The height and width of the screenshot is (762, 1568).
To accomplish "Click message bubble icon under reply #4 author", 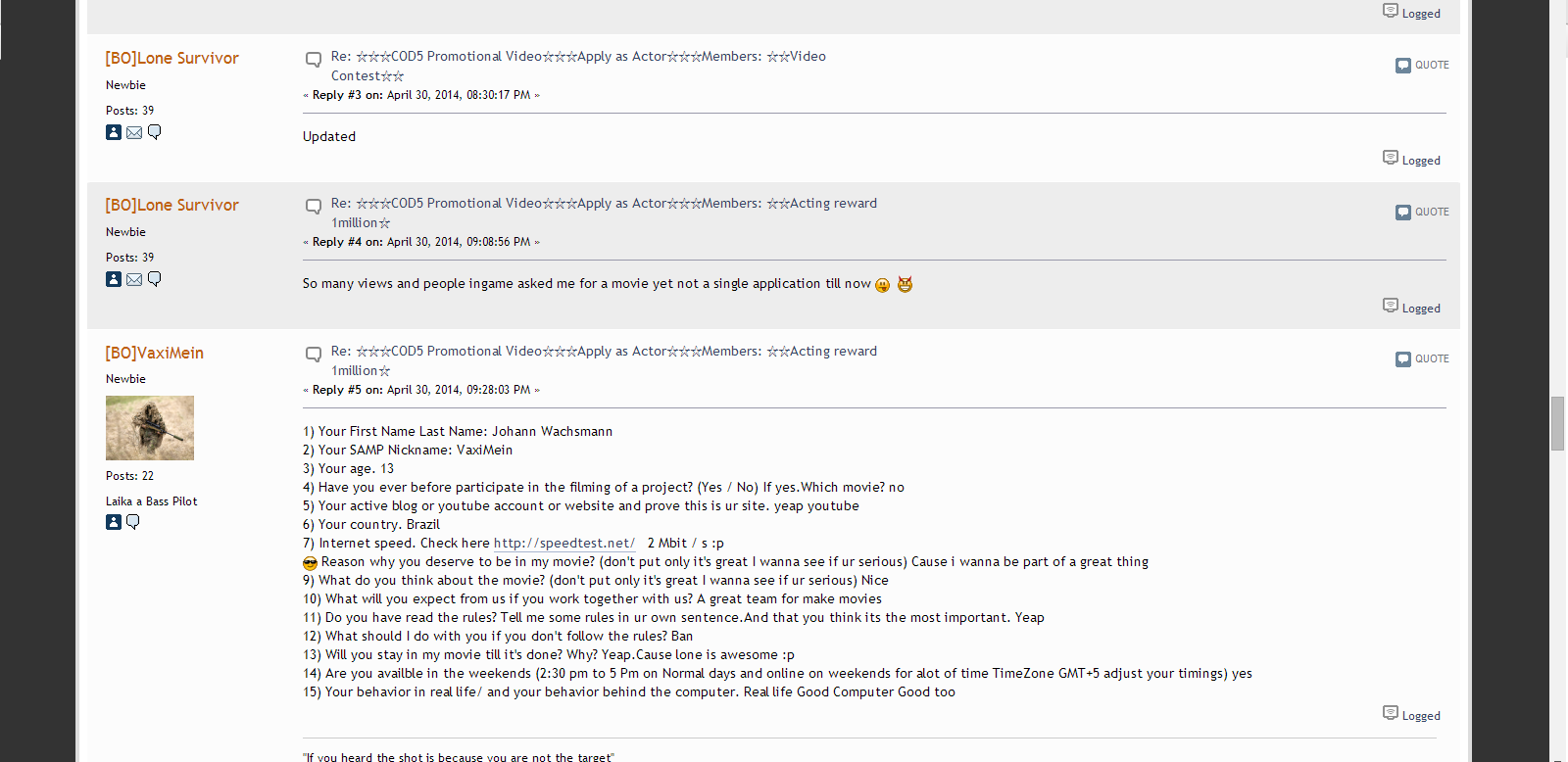I will (154, 279).
